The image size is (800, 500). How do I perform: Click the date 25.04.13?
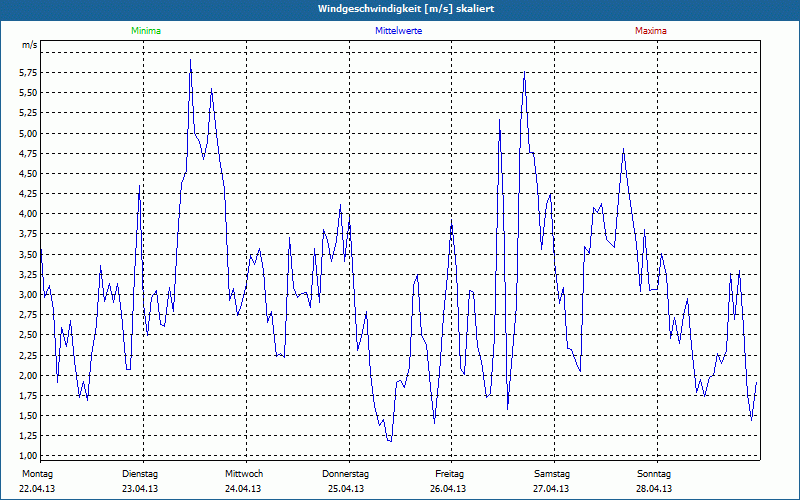346,489
